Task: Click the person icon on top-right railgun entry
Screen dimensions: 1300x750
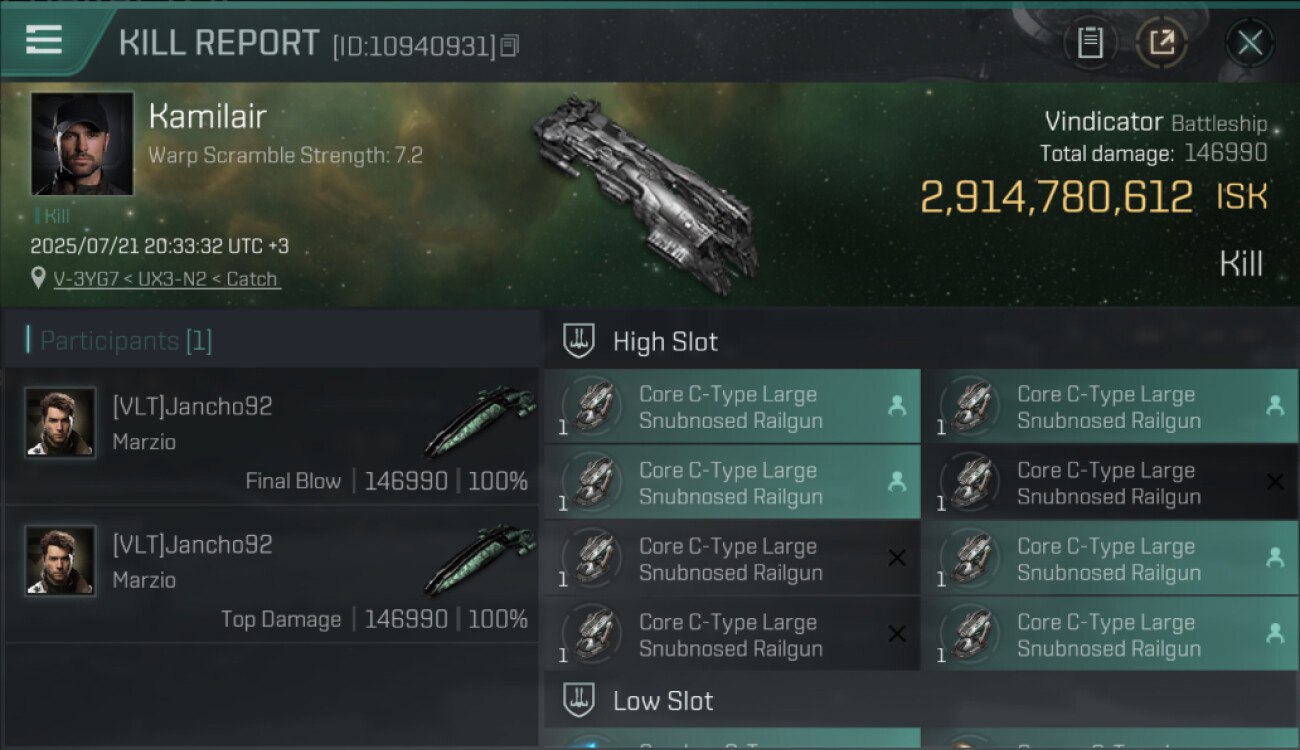Action: tap(1275, 405)
